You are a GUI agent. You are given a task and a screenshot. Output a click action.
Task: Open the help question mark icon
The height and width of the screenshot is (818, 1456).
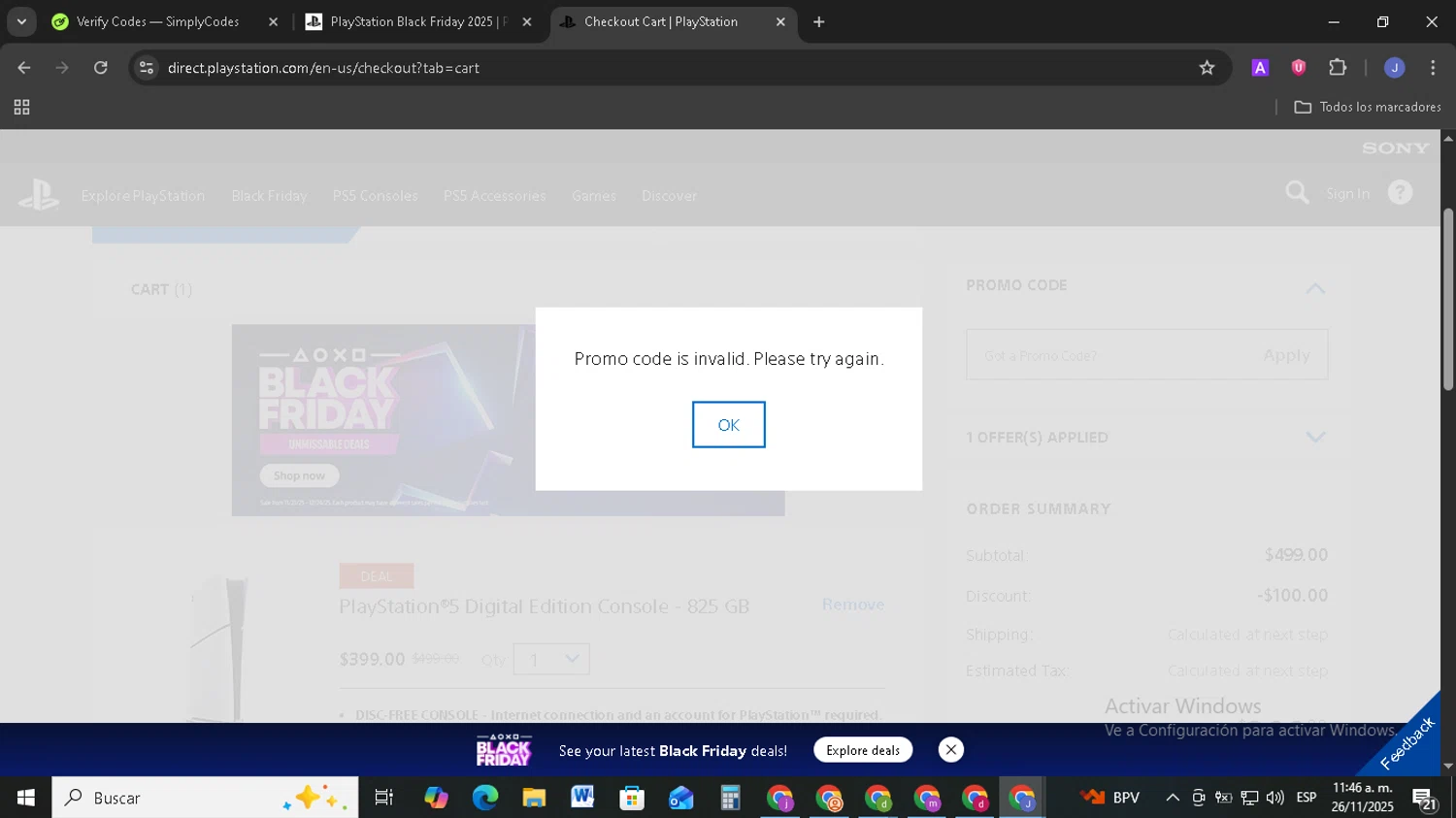[1400, 192]
